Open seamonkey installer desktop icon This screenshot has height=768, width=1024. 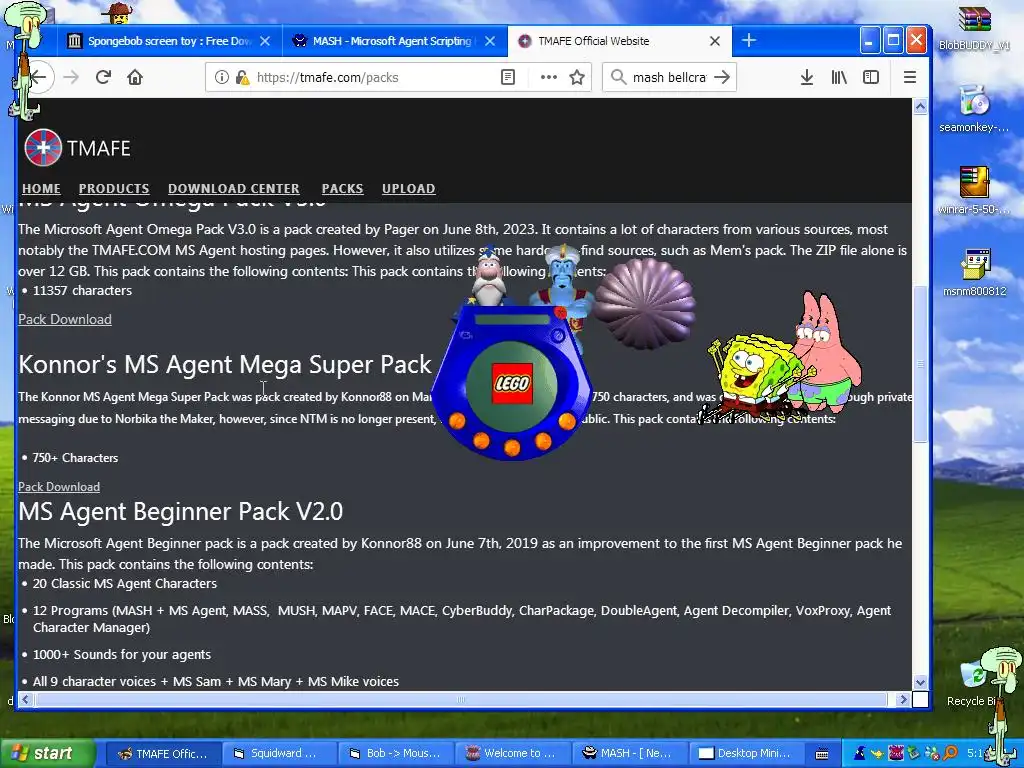pos(974,109)
